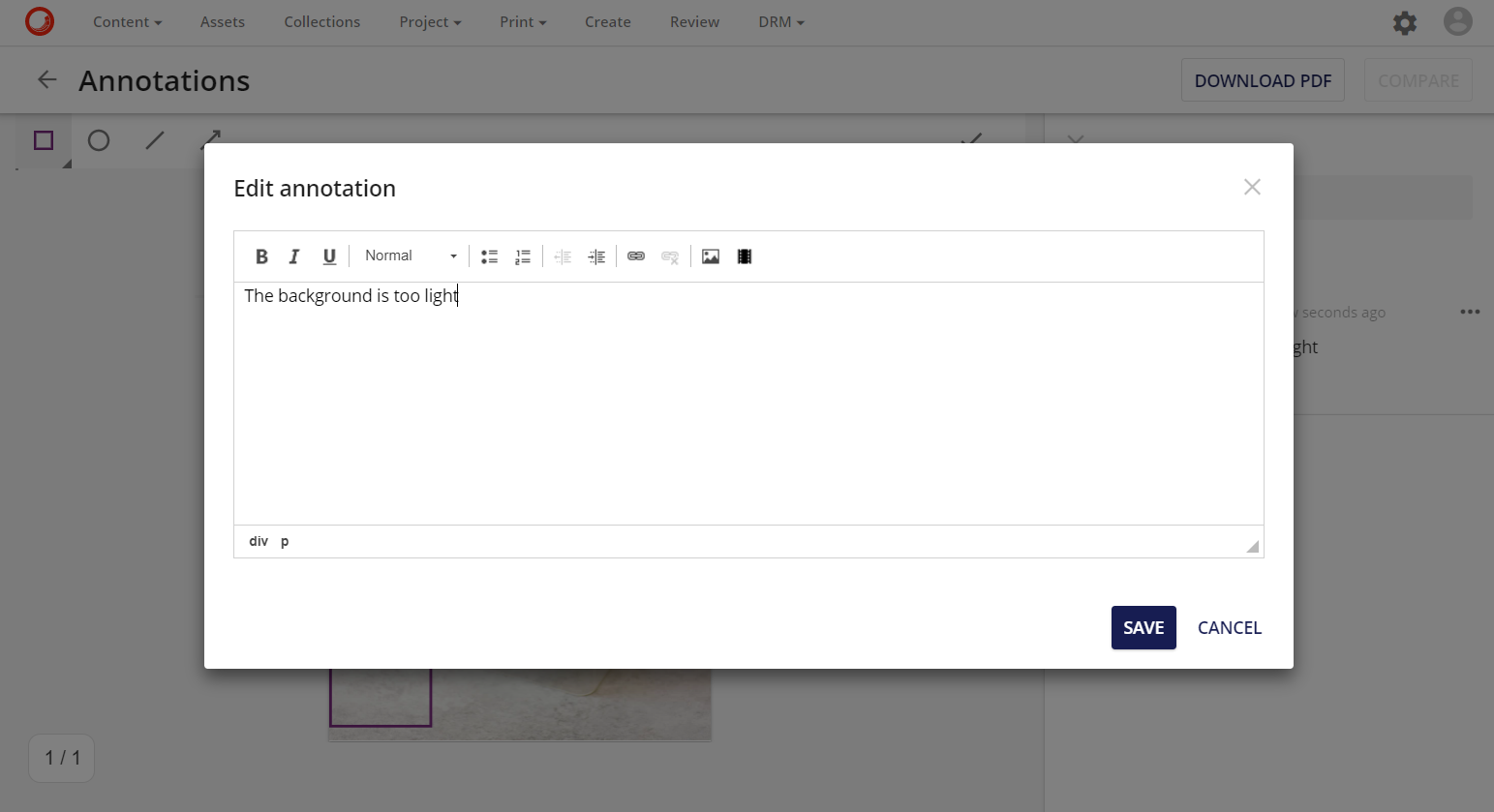Image resolution: width=1494 pixels, height=812 pixels.
Task: Navigate to the Assets section
Action: (222, 21)
